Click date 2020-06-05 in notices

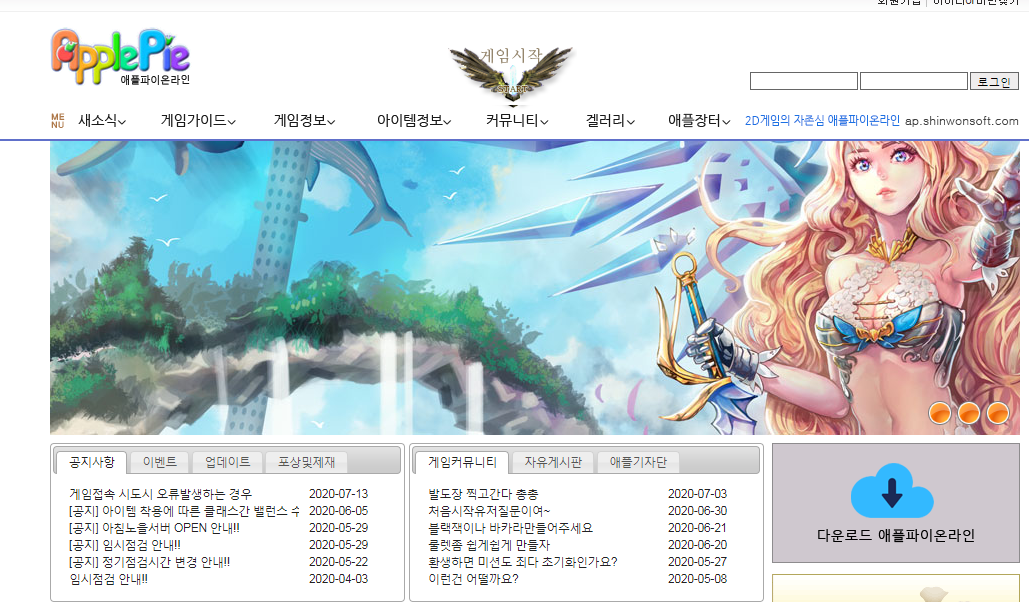click(x=339, y=511)
